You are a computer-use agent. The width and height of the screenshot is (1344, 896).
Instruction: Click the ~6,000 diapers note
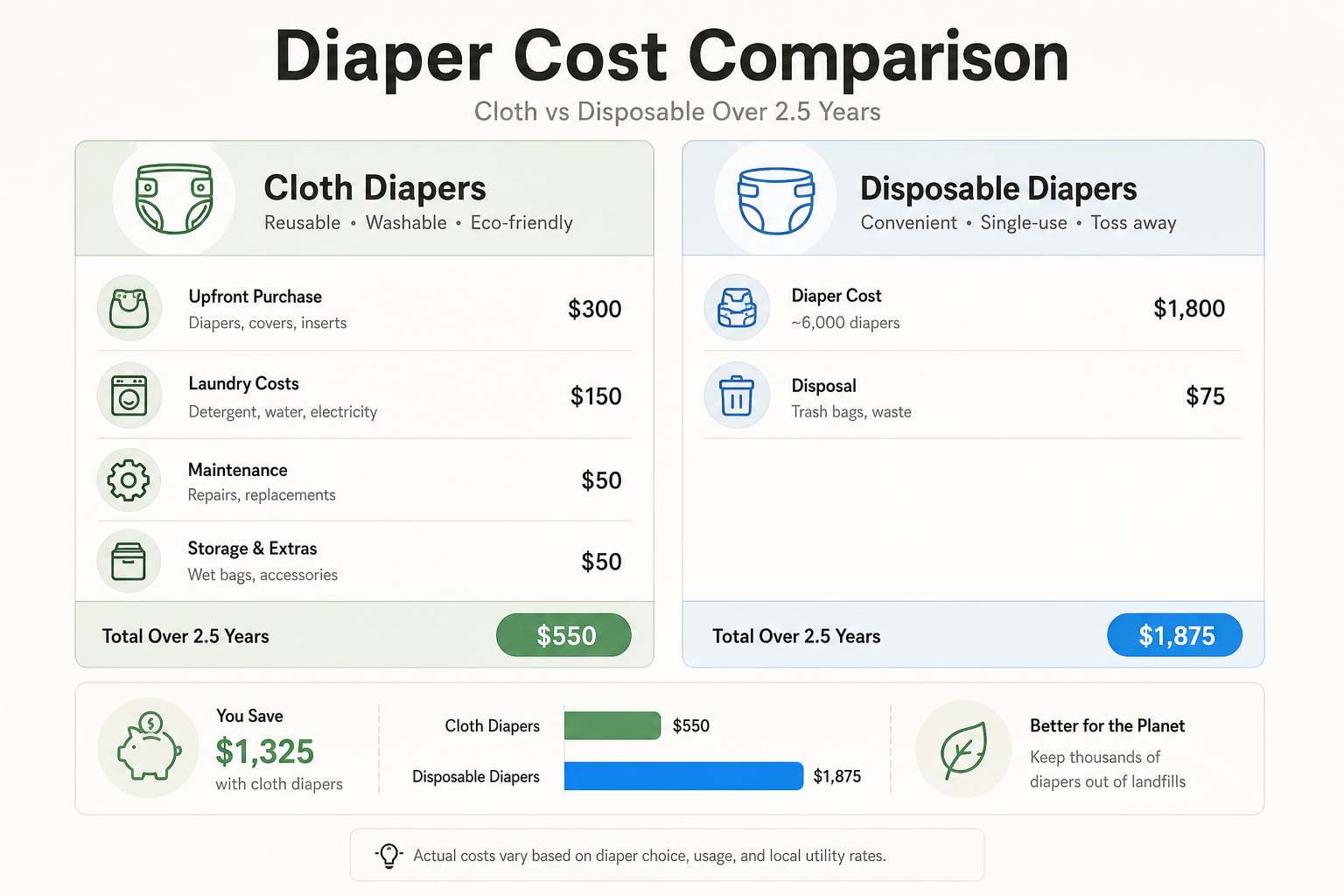(x=845, y=323)
